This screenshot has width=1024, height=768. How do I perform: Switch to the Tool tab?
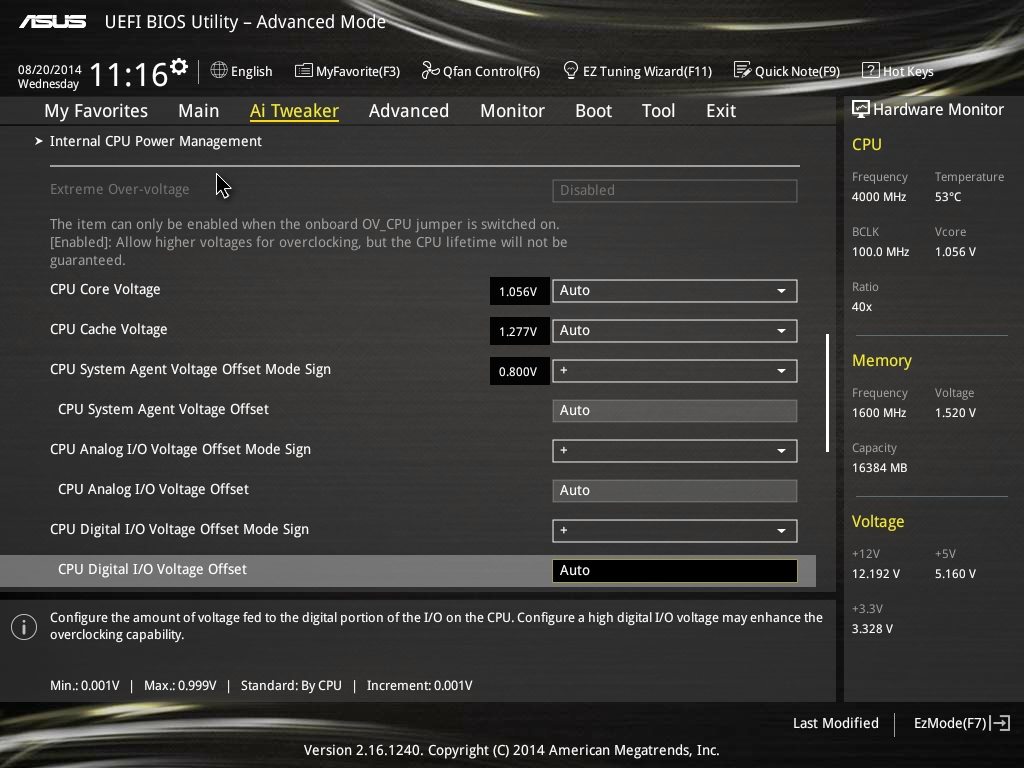click(x=658, y=110)
